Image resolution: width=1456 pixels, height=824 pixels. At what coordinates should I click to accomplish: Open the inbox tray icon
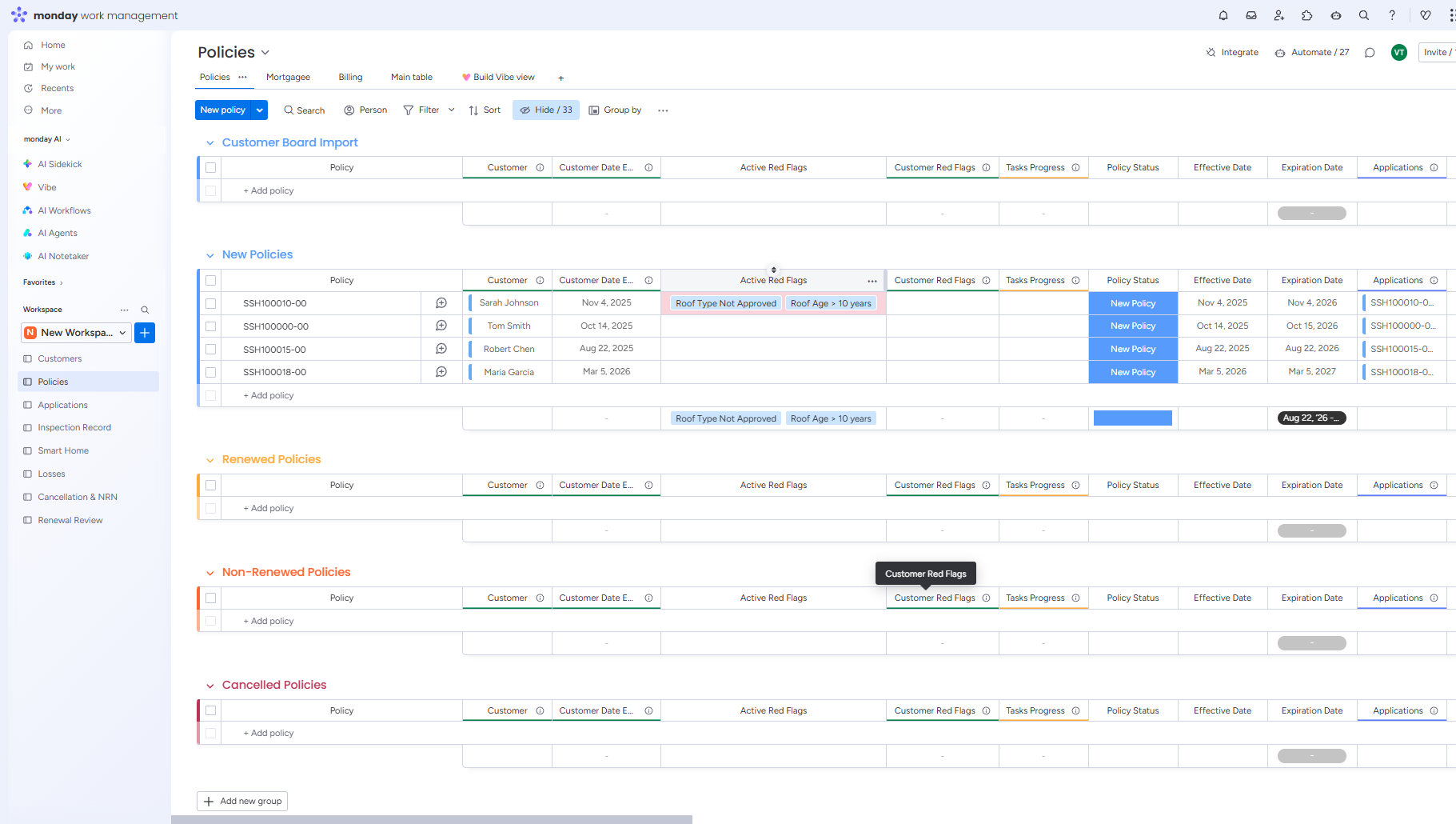[x=1251, y=15]
